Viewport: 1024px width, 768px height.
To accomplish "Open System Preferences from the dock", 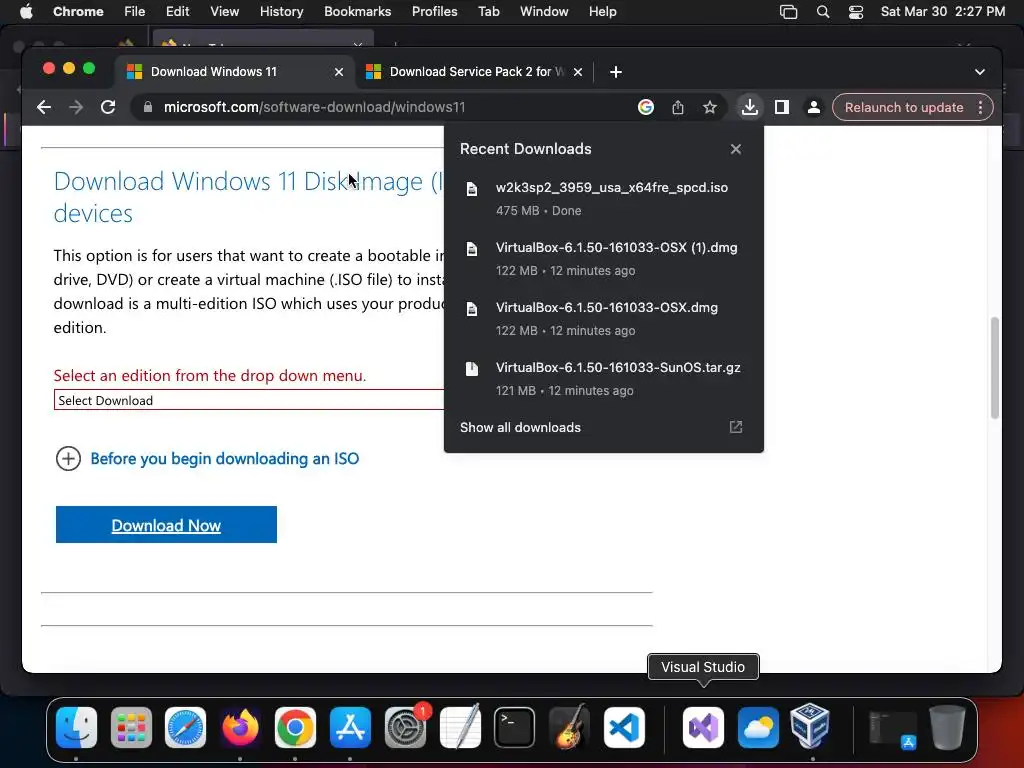I will pos(405,727).
